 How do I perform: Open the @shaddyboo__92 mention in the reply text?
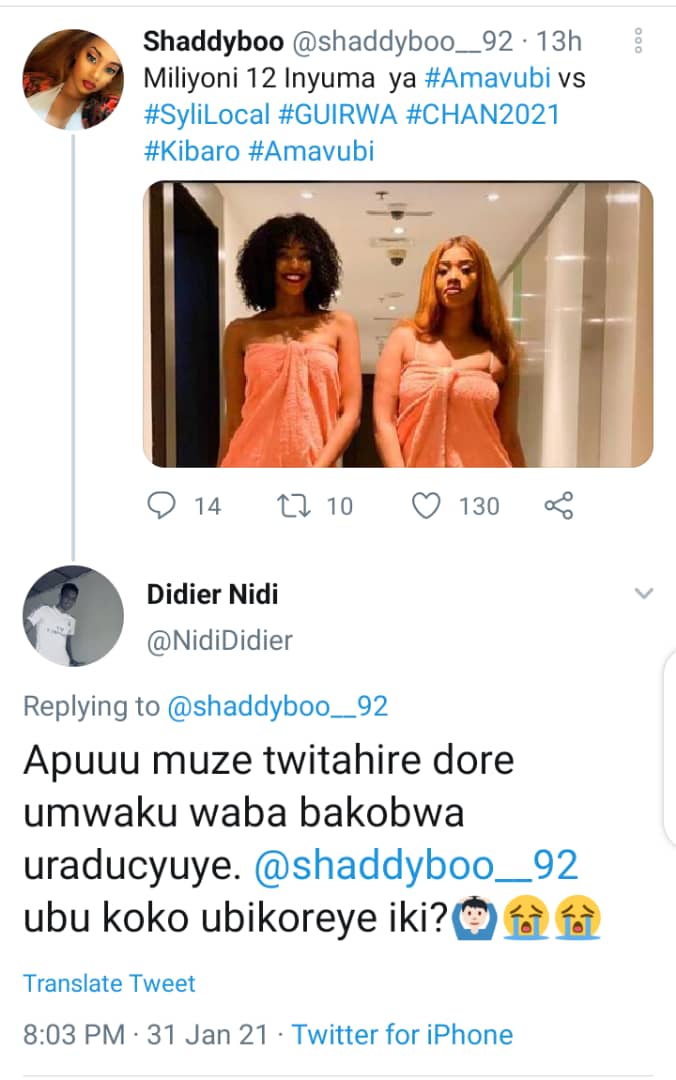[417, 866]
